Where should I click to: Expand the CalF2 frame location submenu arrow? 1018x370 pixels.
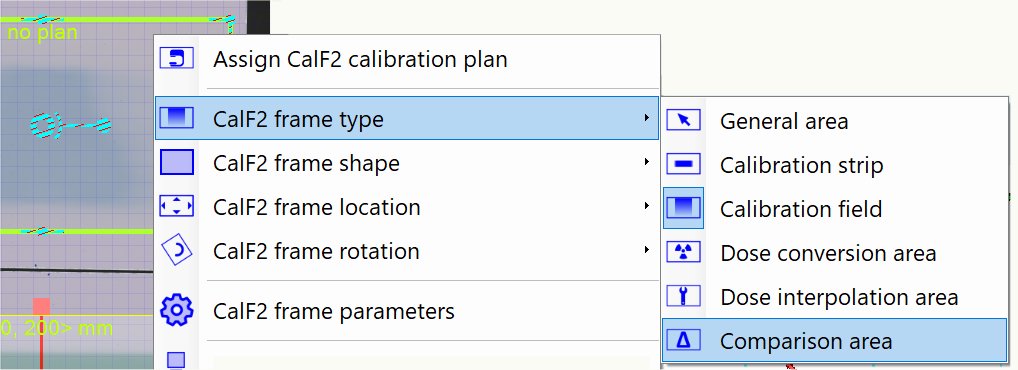coord(647,206)
